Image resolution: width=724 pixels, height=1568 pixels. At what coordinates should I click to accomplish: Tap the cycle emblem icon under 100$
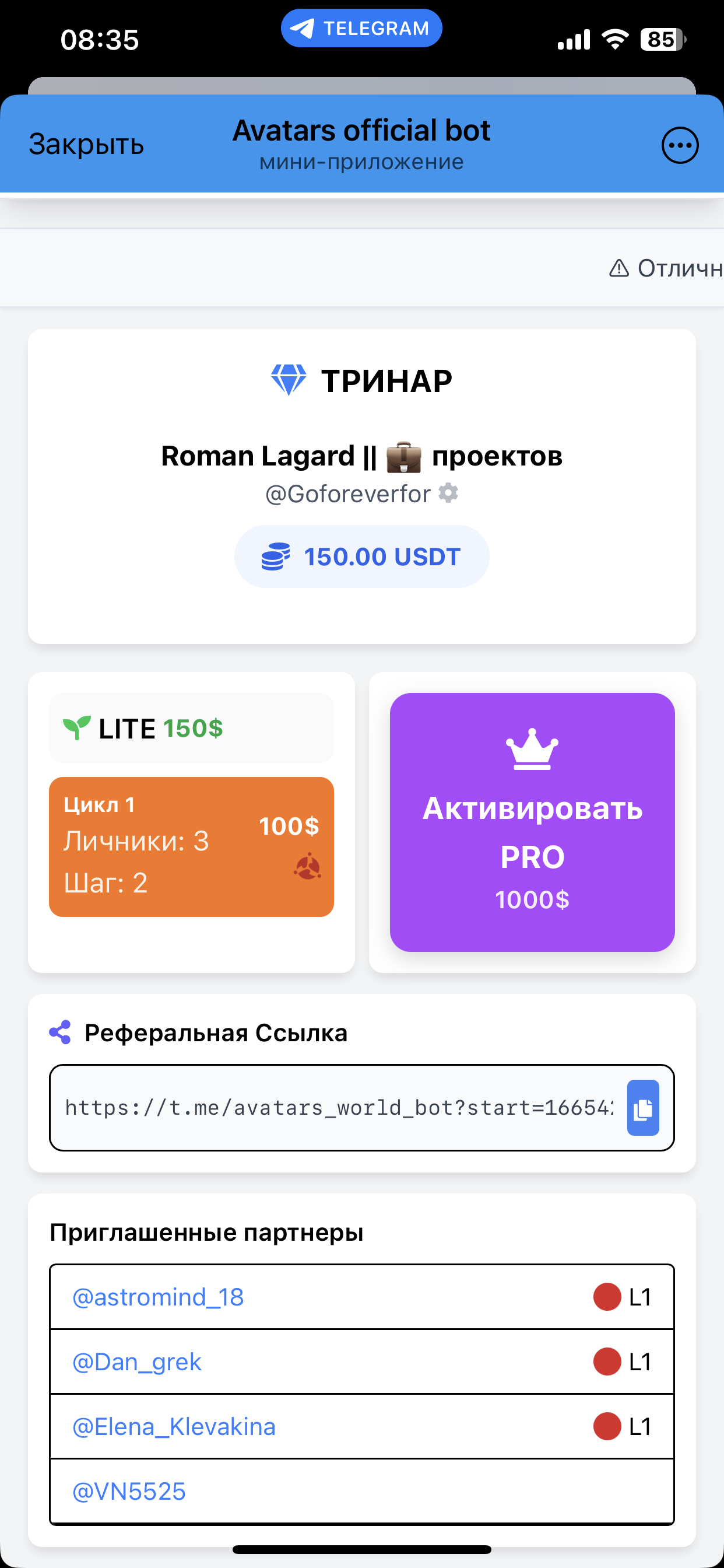coord(307,866)
